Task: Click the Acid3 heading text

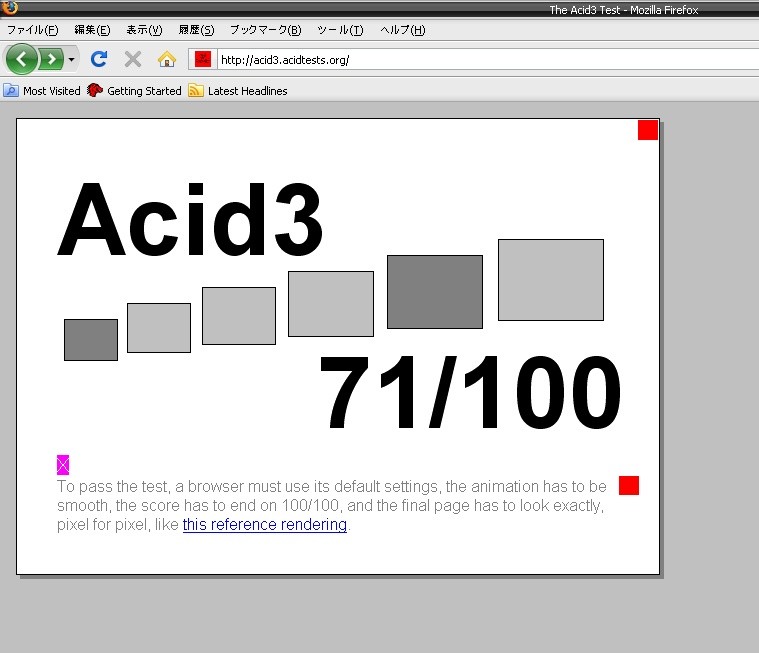Action: click(190, 219)
